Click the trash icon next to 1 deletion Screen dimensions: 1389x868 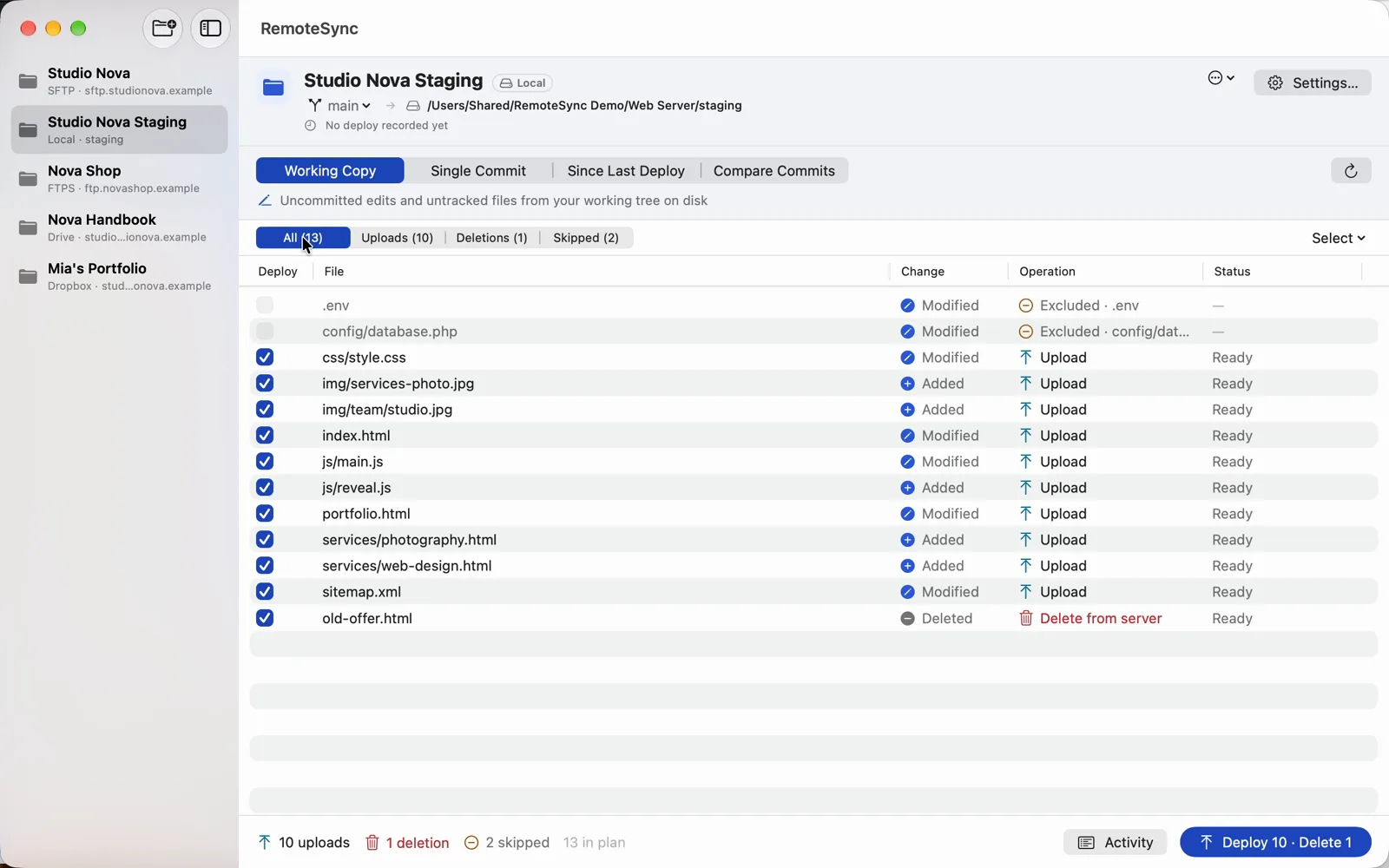(372, 843)
